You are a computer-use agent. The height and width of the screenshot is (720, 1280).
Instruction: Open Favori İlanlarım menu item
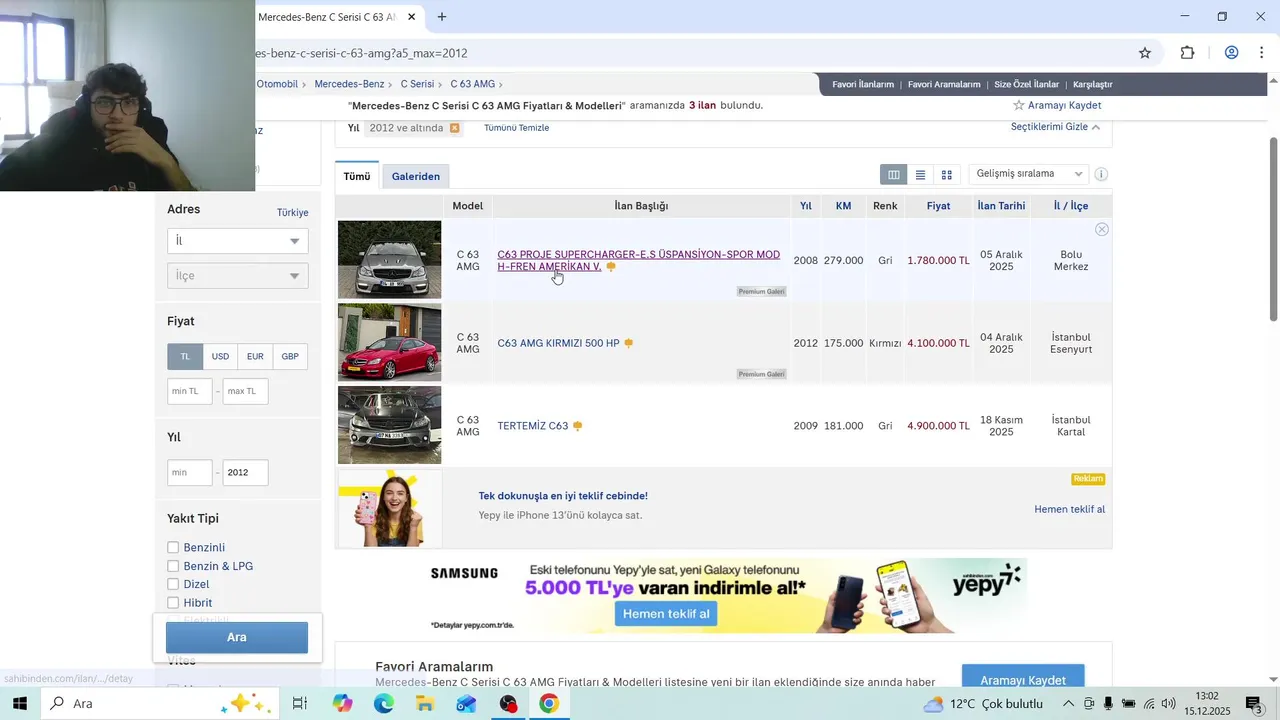click(863, 85)
